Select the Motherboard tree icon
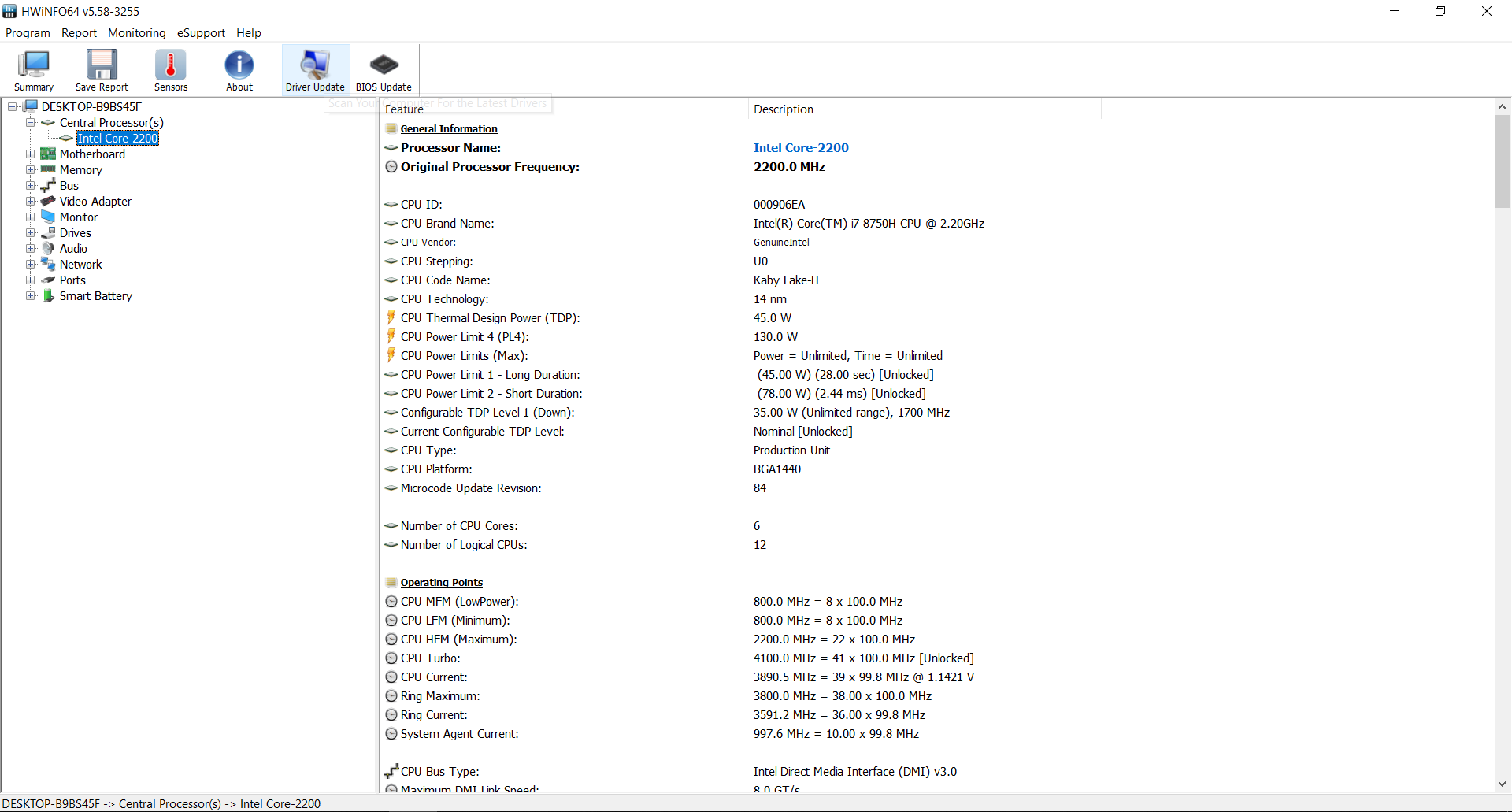This screenshot has height=812, width=1512. 48,154
